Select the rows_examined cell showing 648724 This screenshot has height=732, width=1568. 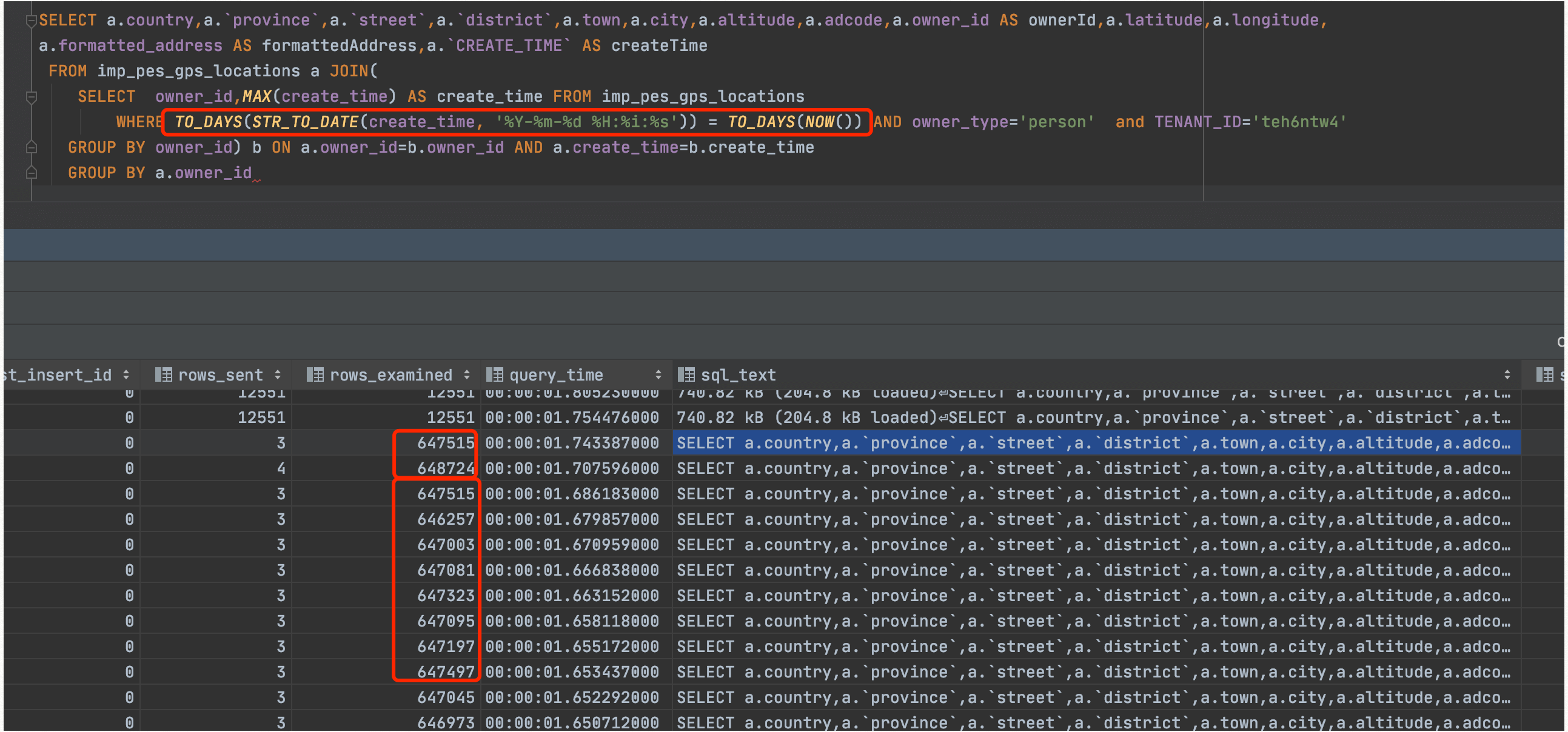(x=445, y=468)
